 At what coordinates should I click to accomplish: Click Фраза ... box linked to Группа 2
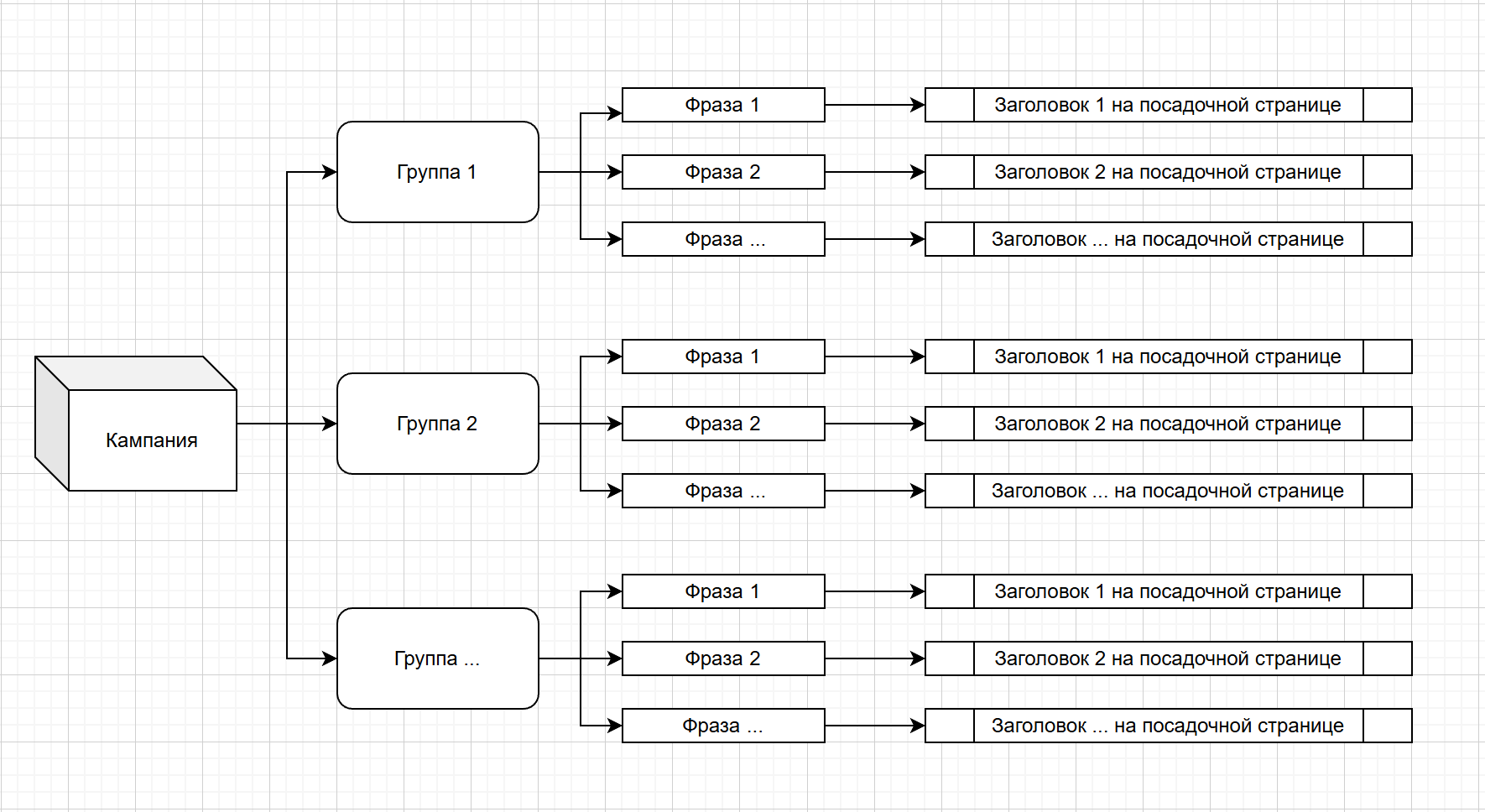[x=723, y=491]
